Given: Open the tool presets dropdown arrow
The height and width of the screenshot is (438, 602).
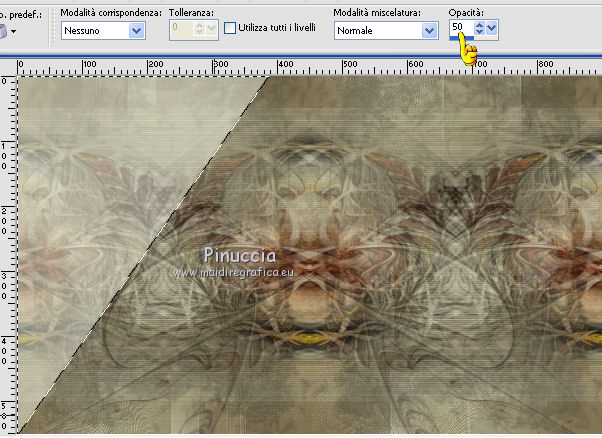Looking at the screenshot, I should [x=13, y=31].
